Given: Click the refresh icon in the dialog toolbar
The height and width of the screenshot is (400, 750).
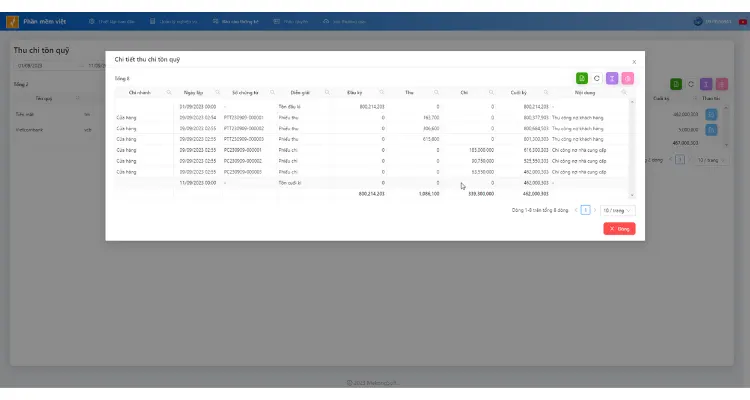Looking at the screenshot, I should pyautogui.click(x=596, y=78).
